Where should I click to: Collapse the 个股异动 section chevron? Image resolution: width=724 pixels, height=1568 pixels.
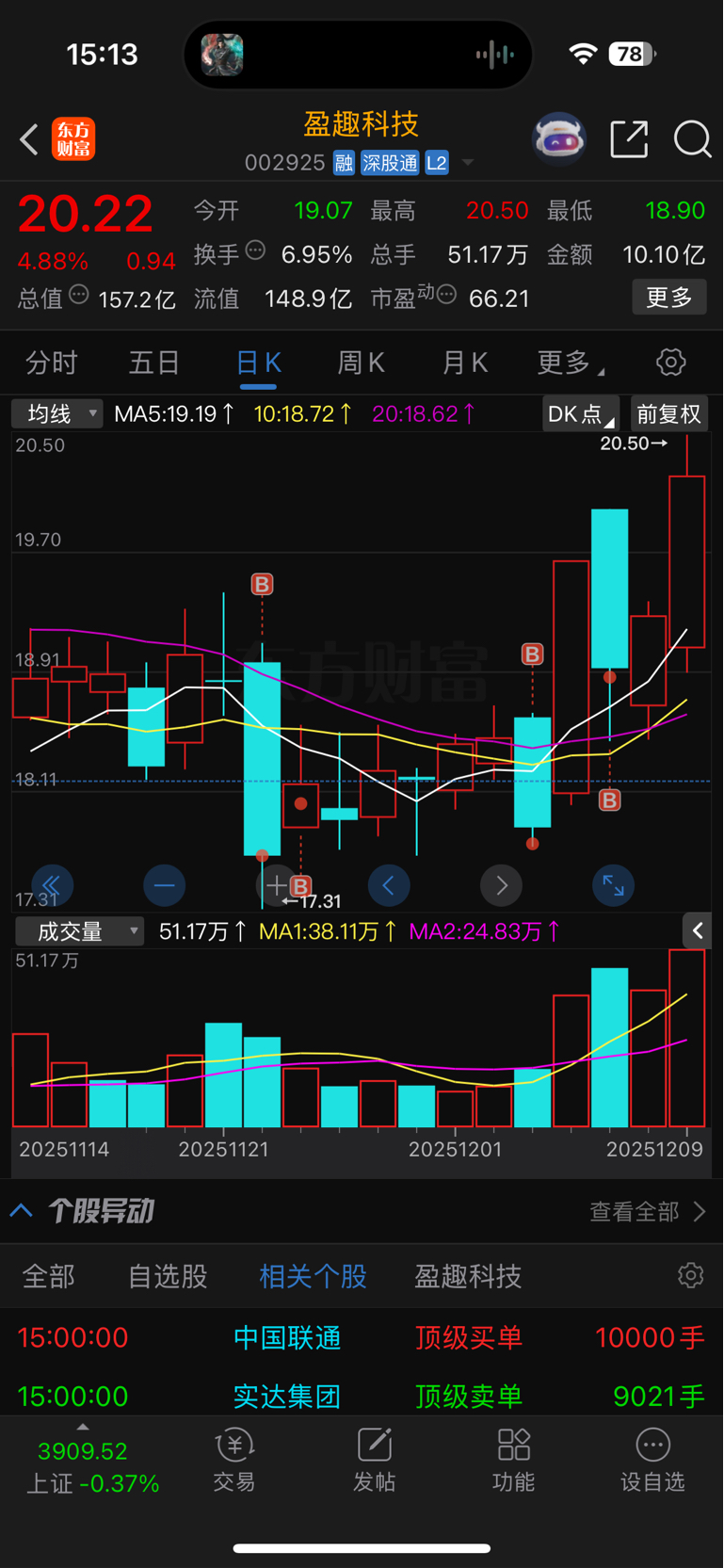click(22, 1210)
